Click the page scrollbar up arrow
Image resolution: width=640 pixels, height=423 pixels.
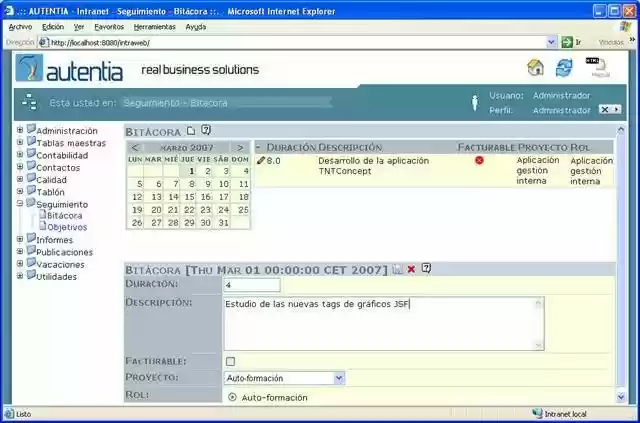click(621, 130)
